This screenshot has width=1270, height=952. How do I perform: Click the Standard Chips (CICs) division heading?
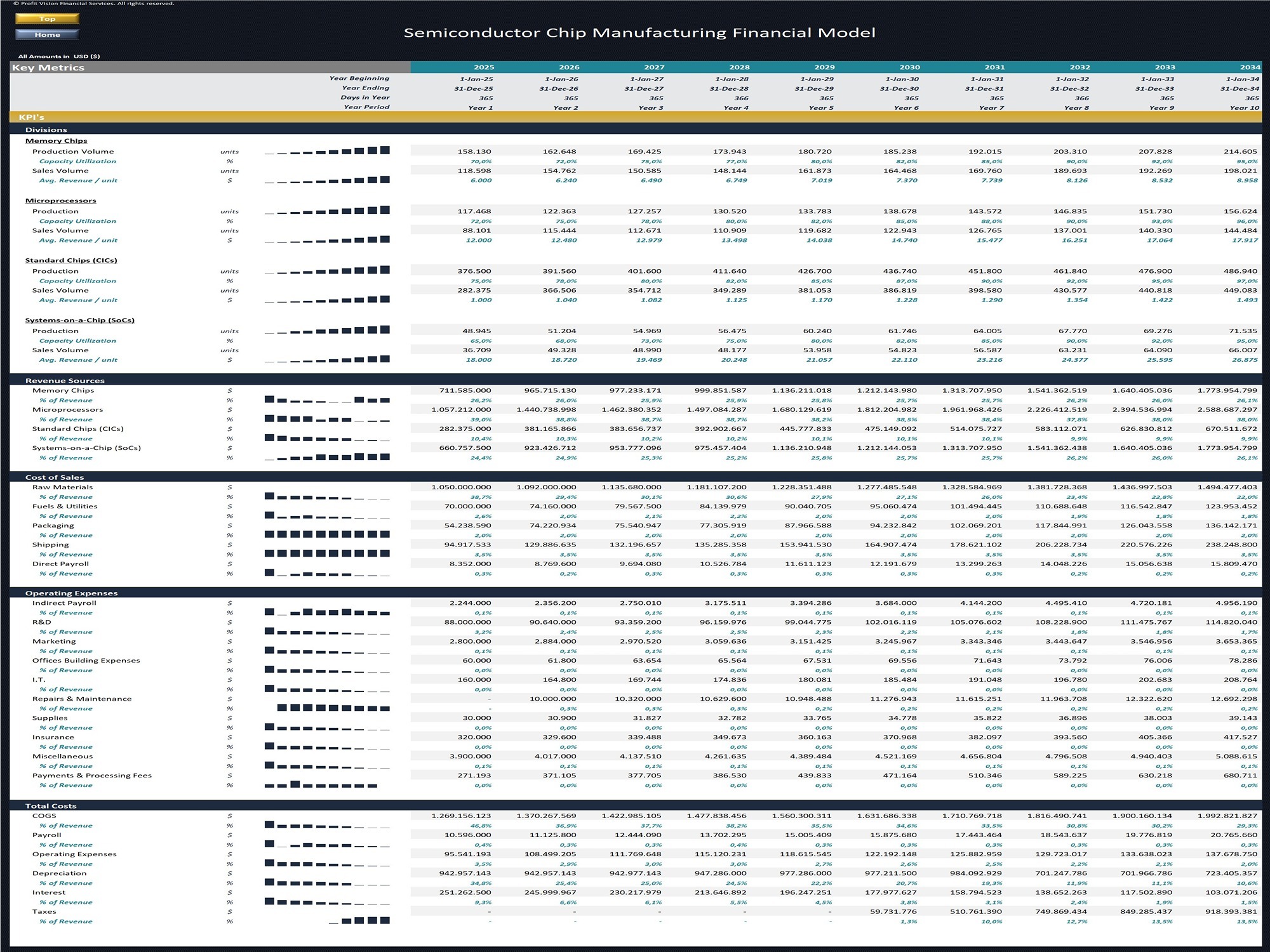coord(71,260)
